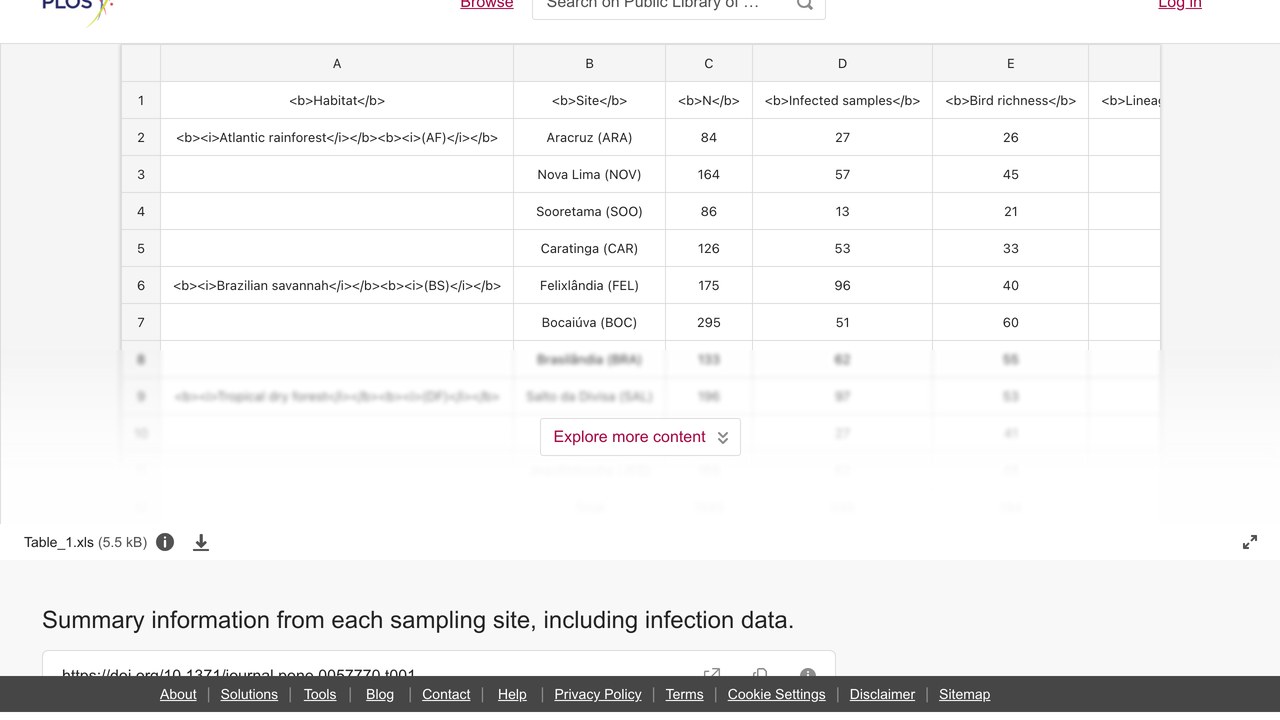Click the Atlantic rainforest habitat cell
Image resolution: width=1280 pixels, height=720 pixels.
coord(337,138)
